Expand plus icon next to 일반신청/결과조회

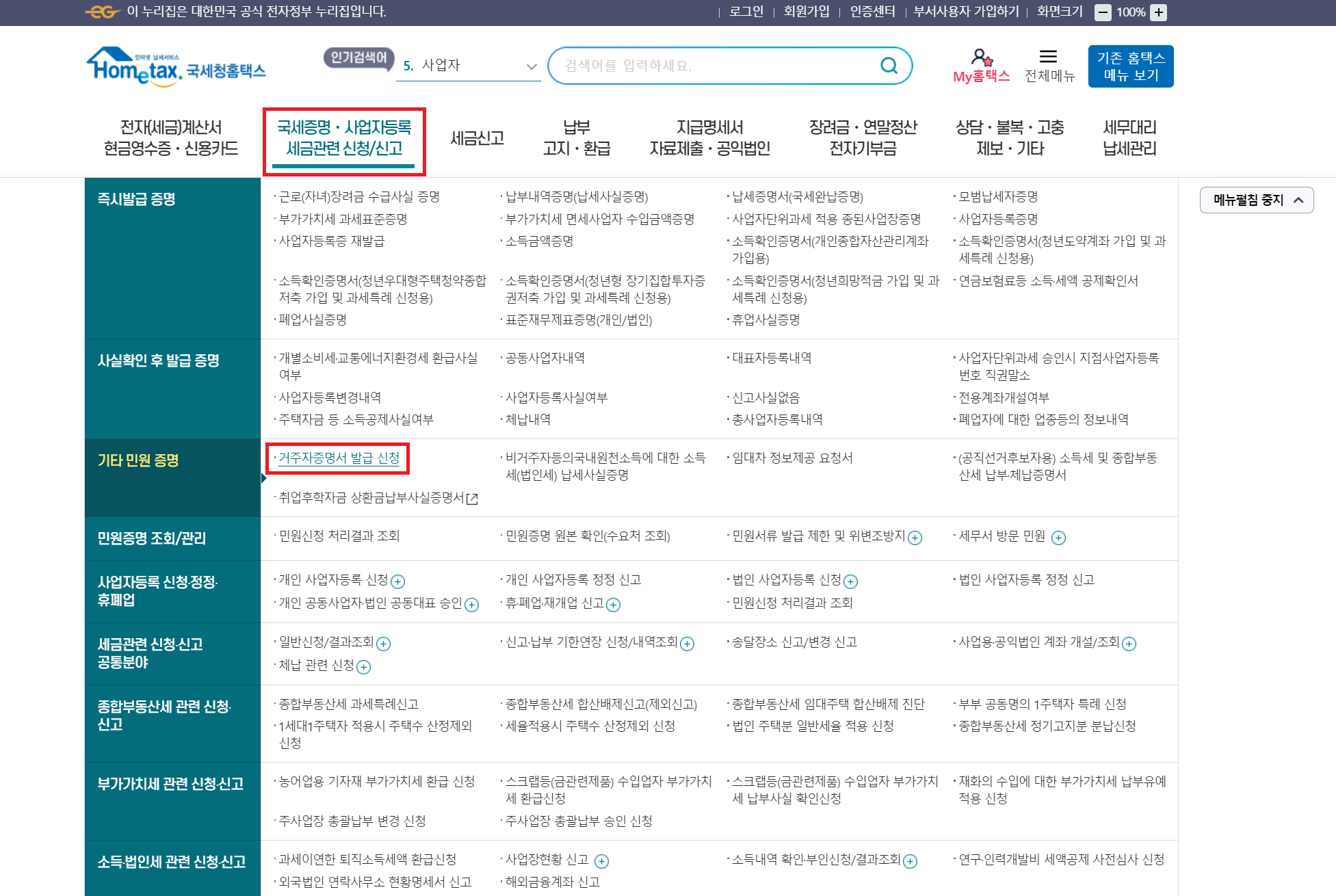point(383,644)
